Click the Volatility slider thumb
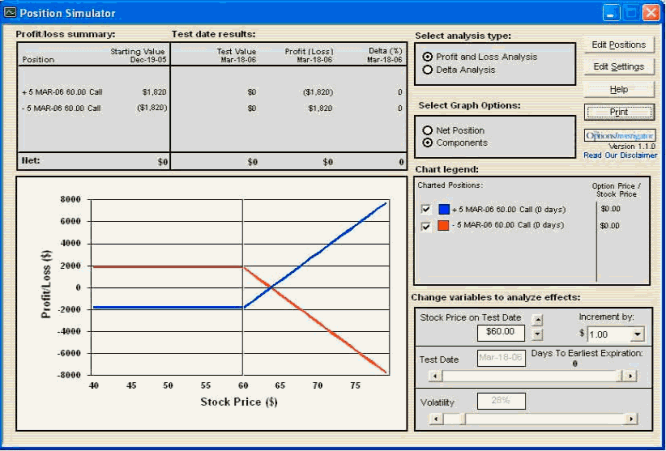 (462, 418)
